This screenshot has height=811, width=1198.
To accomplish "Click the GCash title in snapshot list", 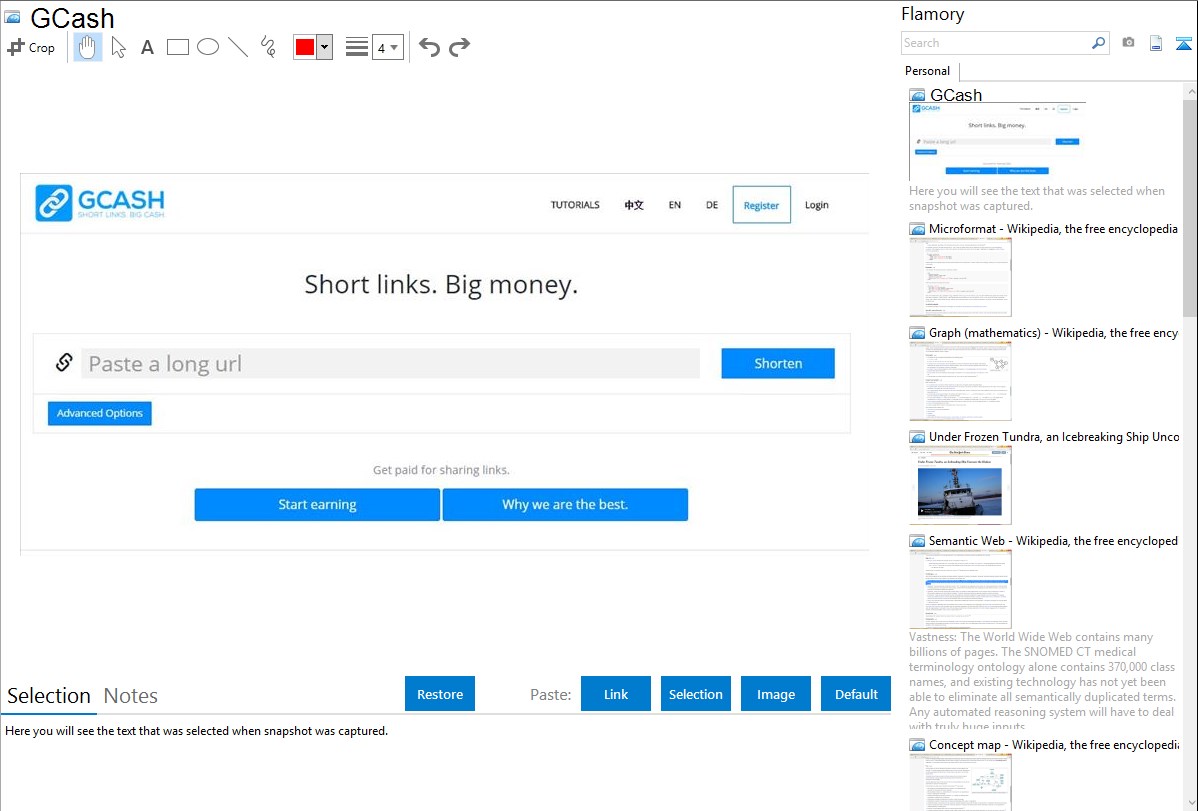I will pyautogui.click(x=956, y=95).
